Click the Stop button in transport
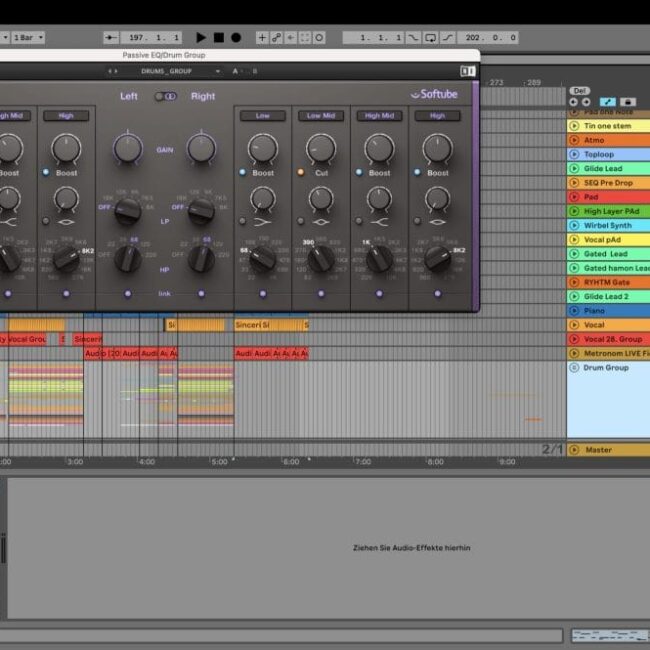Image resolution: width=650 pixels, height=650 pixels. pos(218,37)
